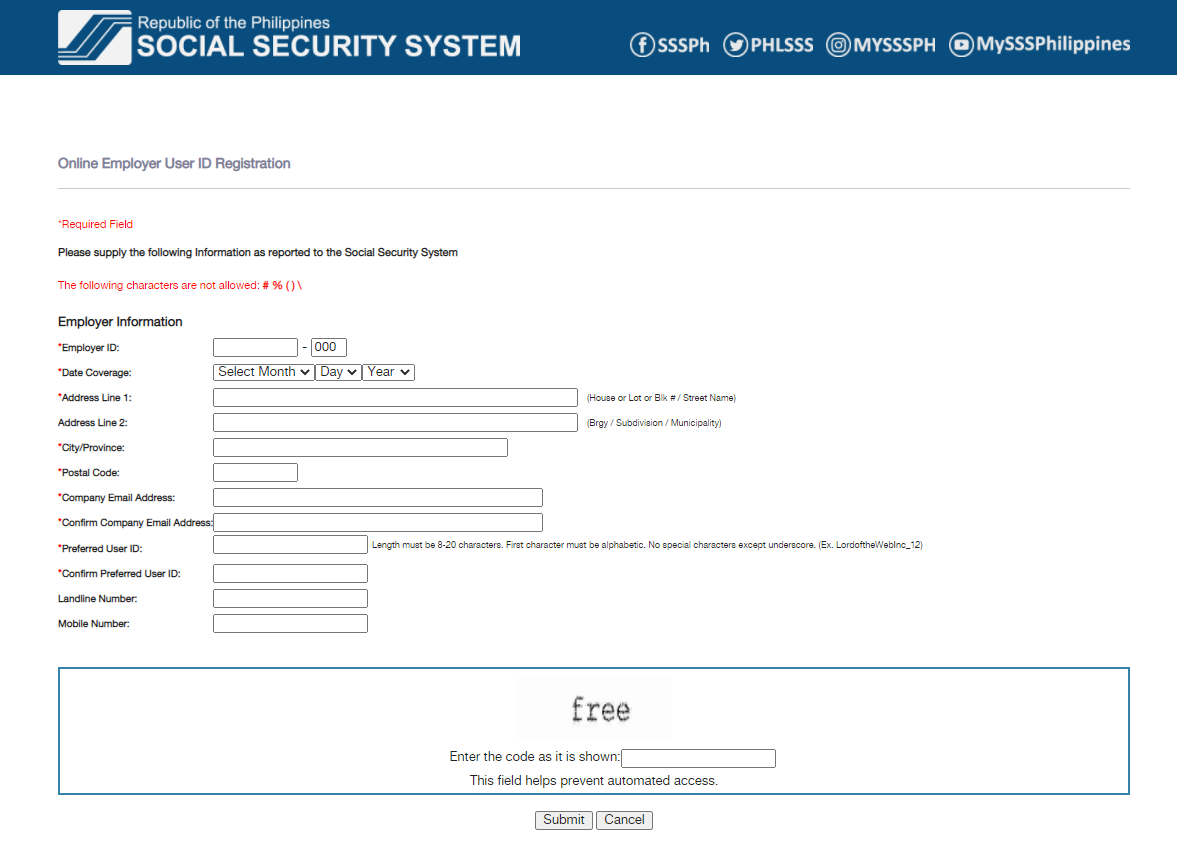Select the Address Line 2 field
The height and width of the screenshot is (847, 1177).
[394, 422]
